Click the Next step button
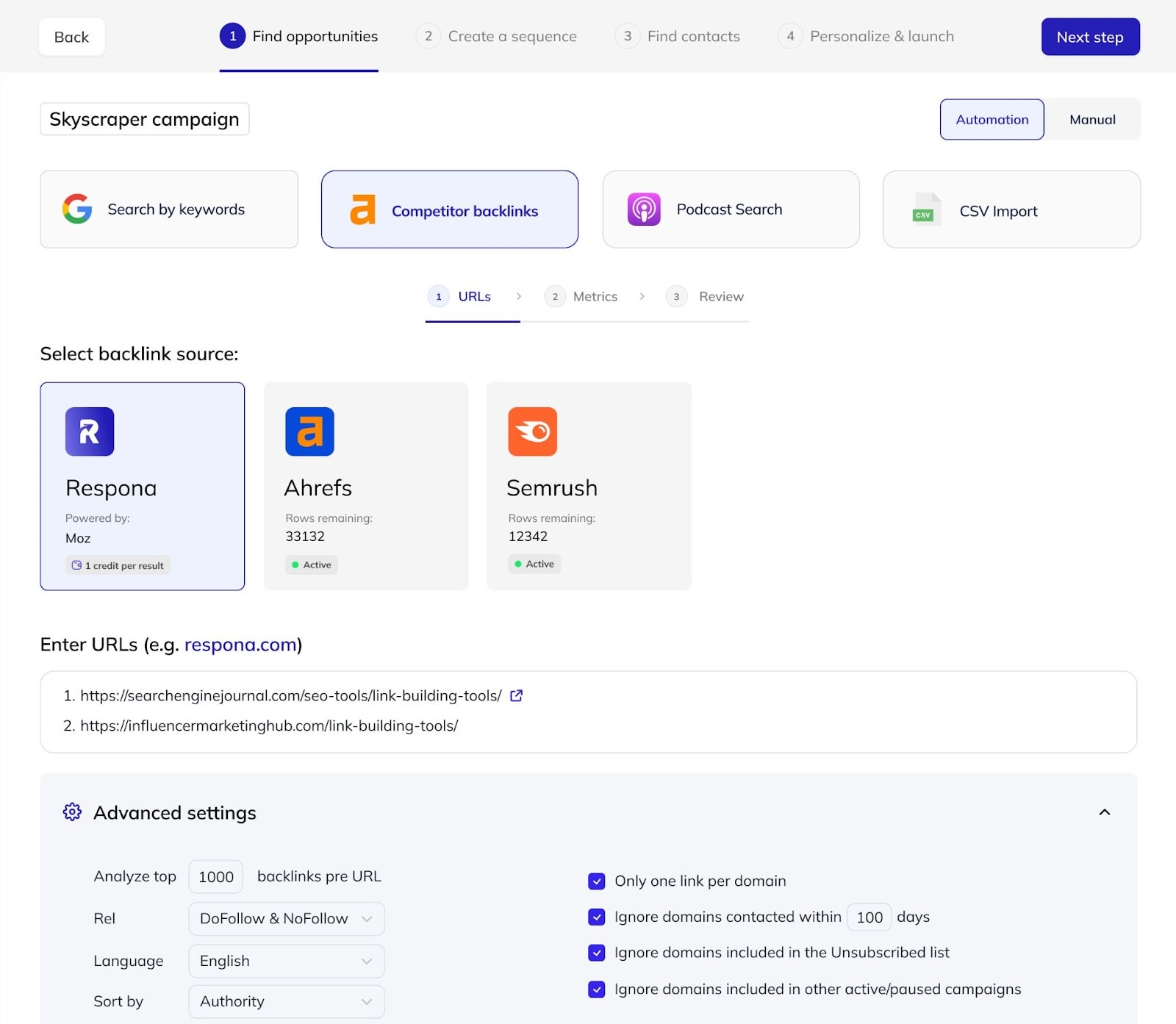Screen dimensions: 1176x1024 point(1090,37)
